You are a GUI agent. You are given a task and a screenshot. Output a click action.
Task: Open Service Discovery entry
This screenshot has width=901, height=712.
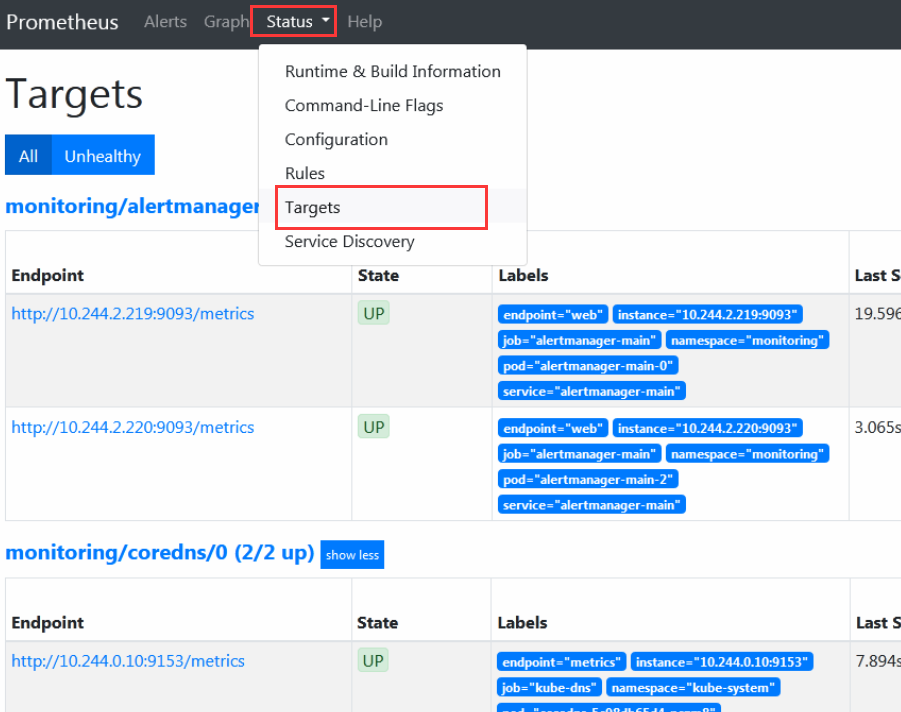392,241
